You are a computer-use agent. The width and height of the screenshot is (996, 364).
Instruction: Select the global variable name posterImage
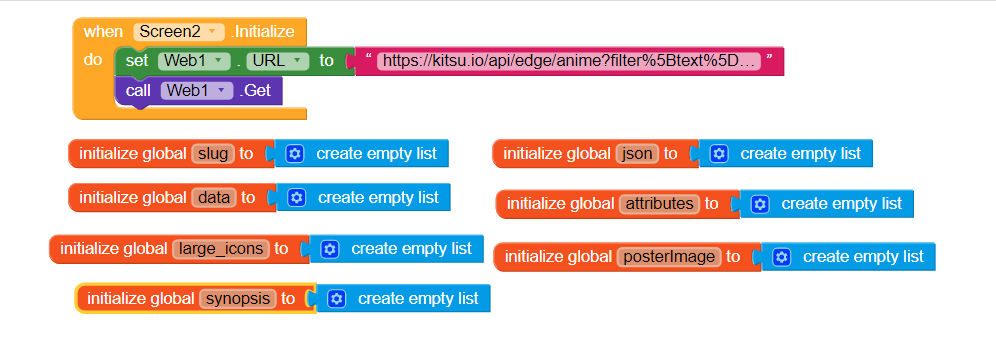[x=670, y=257]
